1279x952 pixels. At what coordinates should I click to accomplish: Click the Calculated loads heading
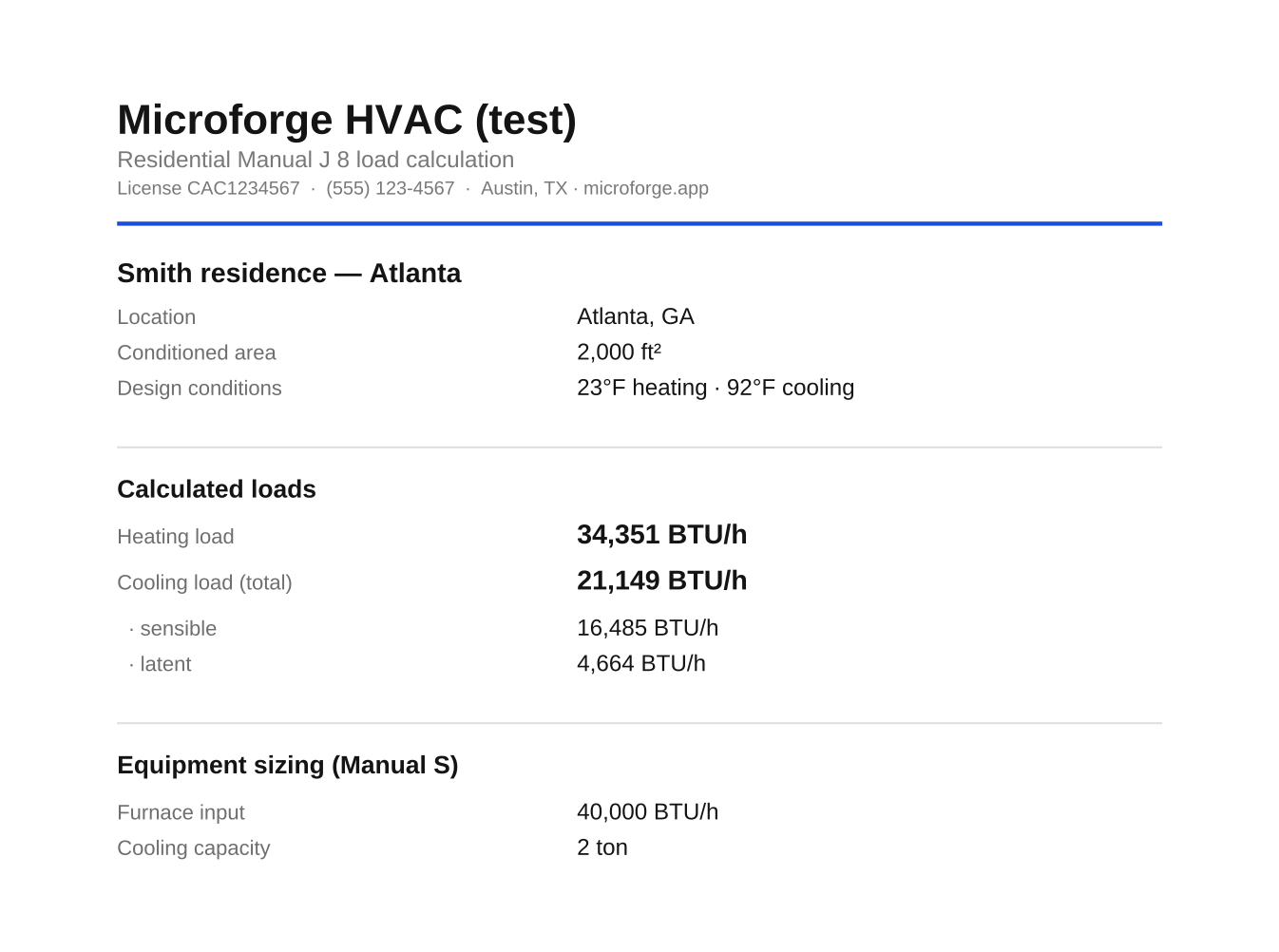point(217,489)
